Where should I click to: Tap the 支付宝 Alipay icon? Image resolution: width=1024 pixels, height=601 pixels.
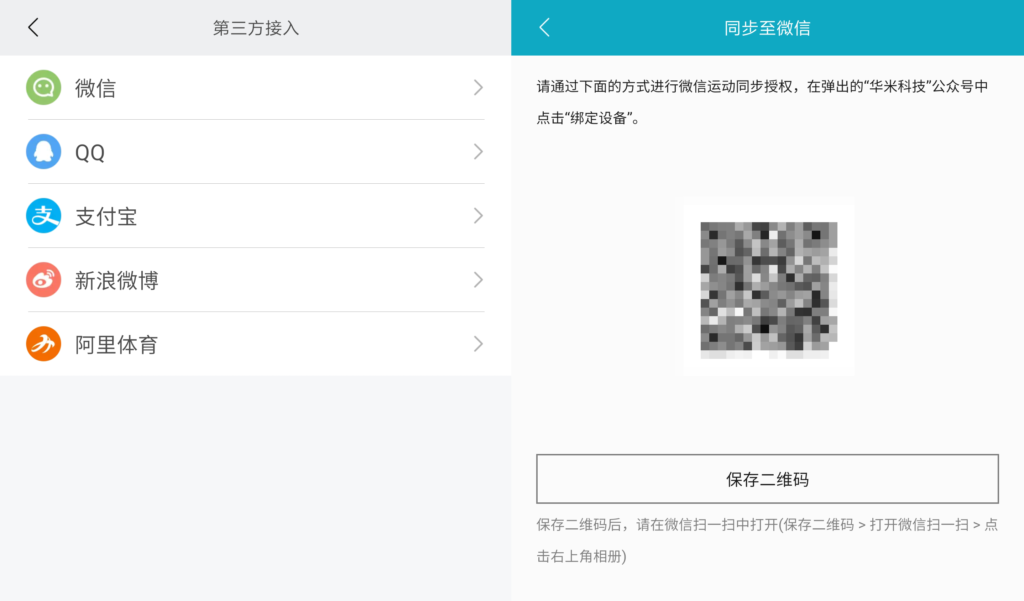point(43,216)
